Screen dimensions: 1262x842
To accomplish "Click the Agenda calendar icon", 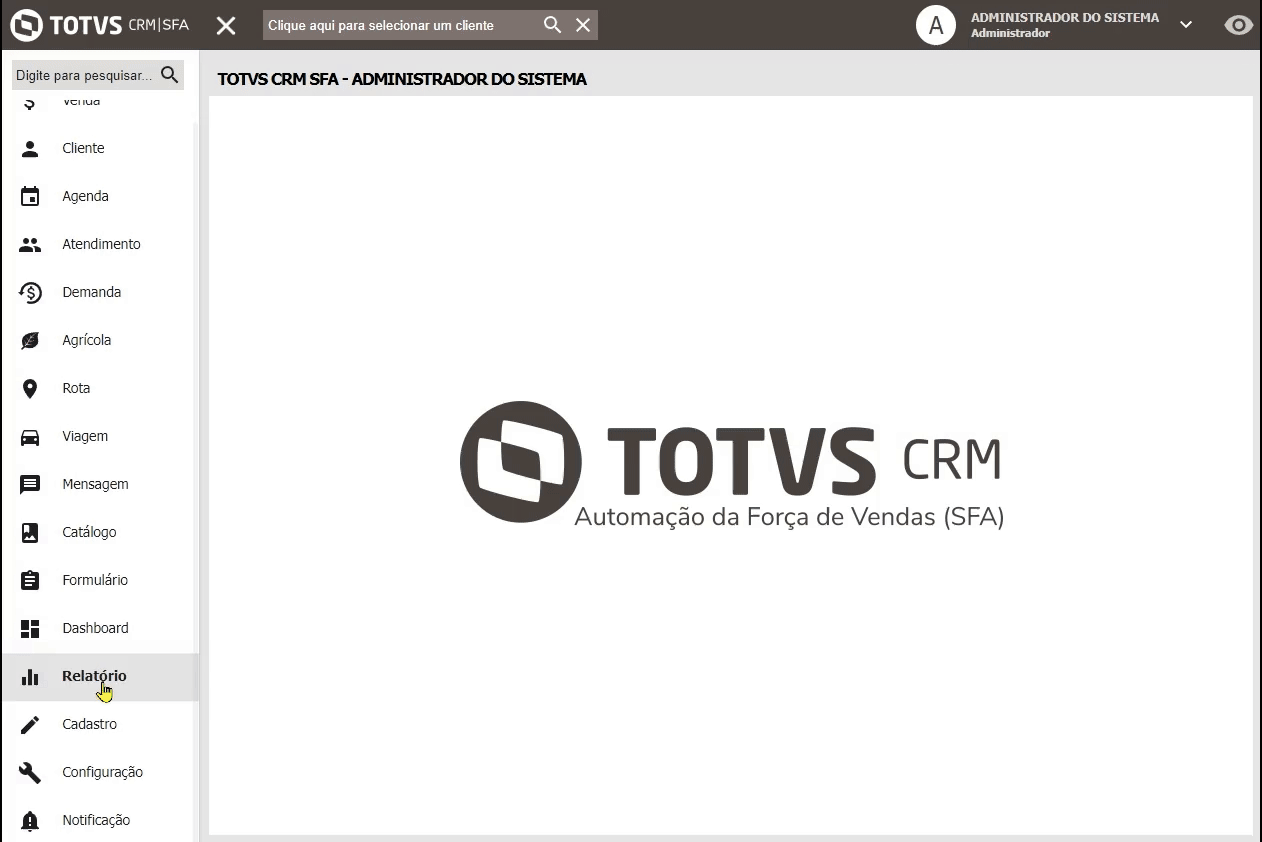I will click(x=30, y=196).
